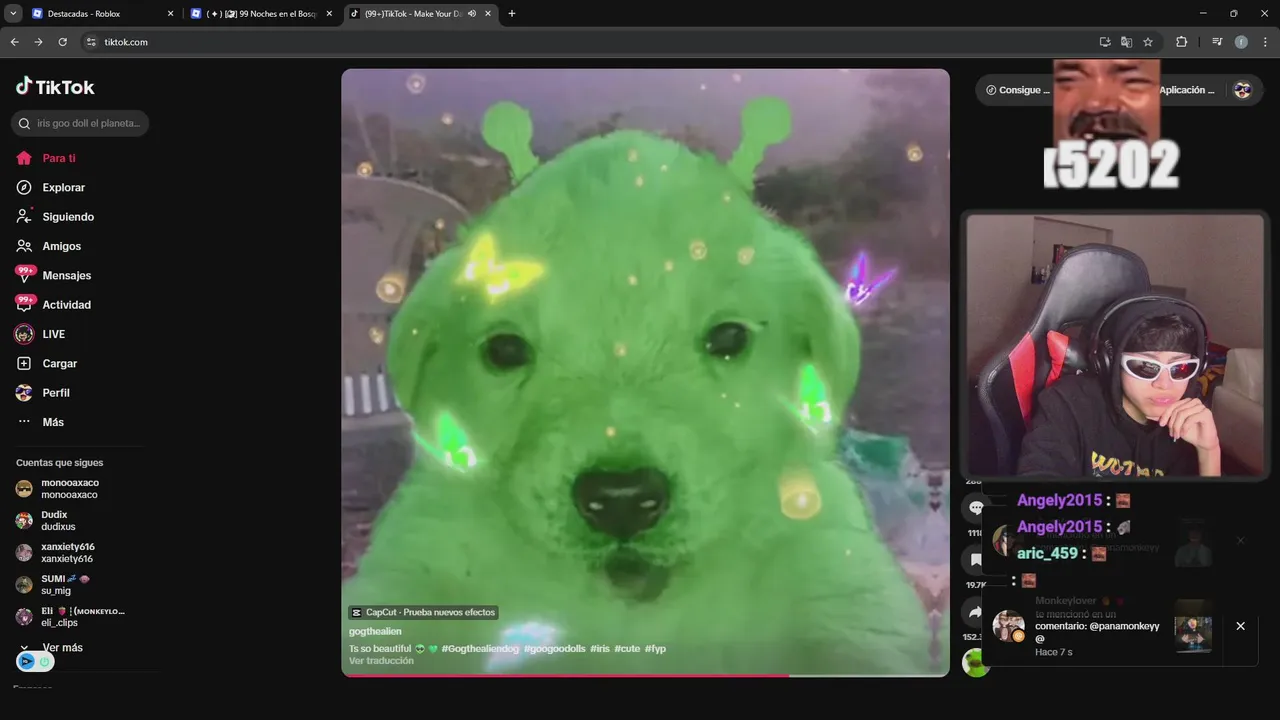Reload the TikTok page

click(x=62, y=42)
